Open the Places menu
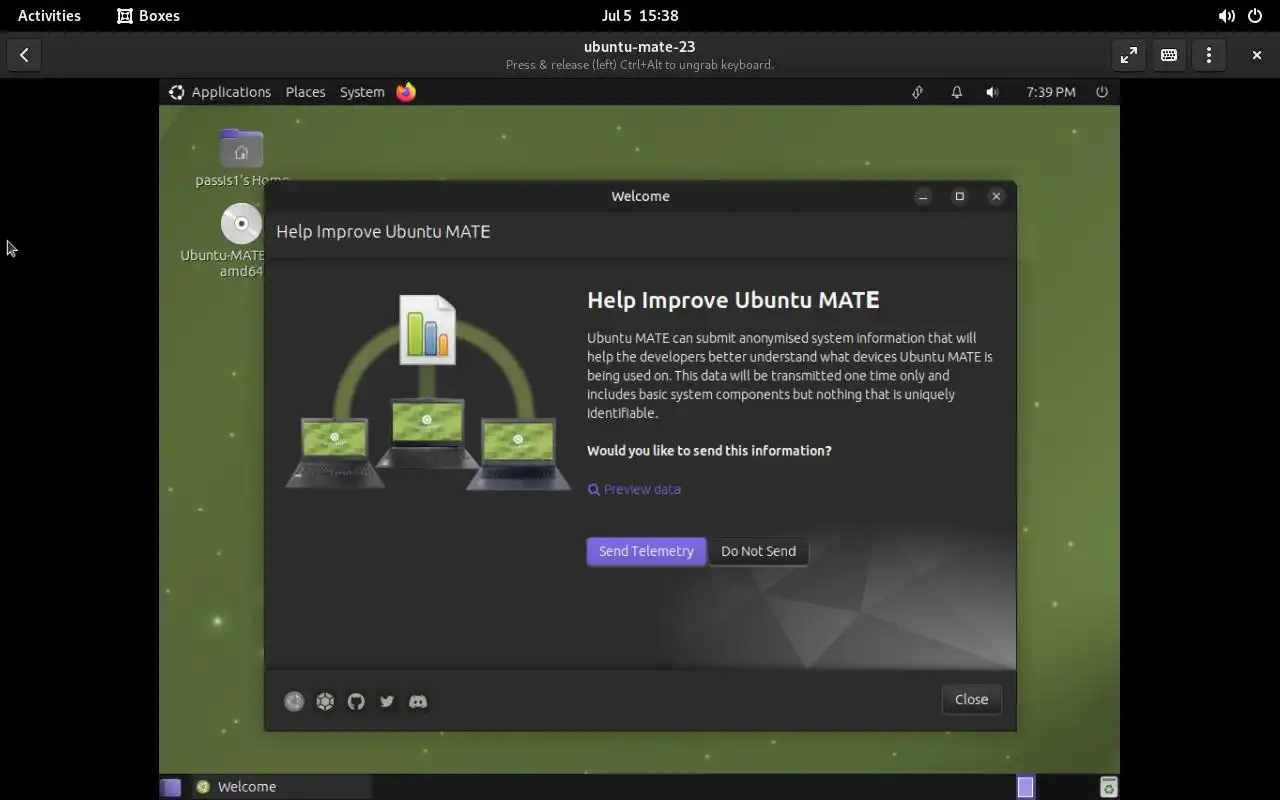The height and width of the screenshot is (800, 1280). pyautogui.click(x=305, y=92)
